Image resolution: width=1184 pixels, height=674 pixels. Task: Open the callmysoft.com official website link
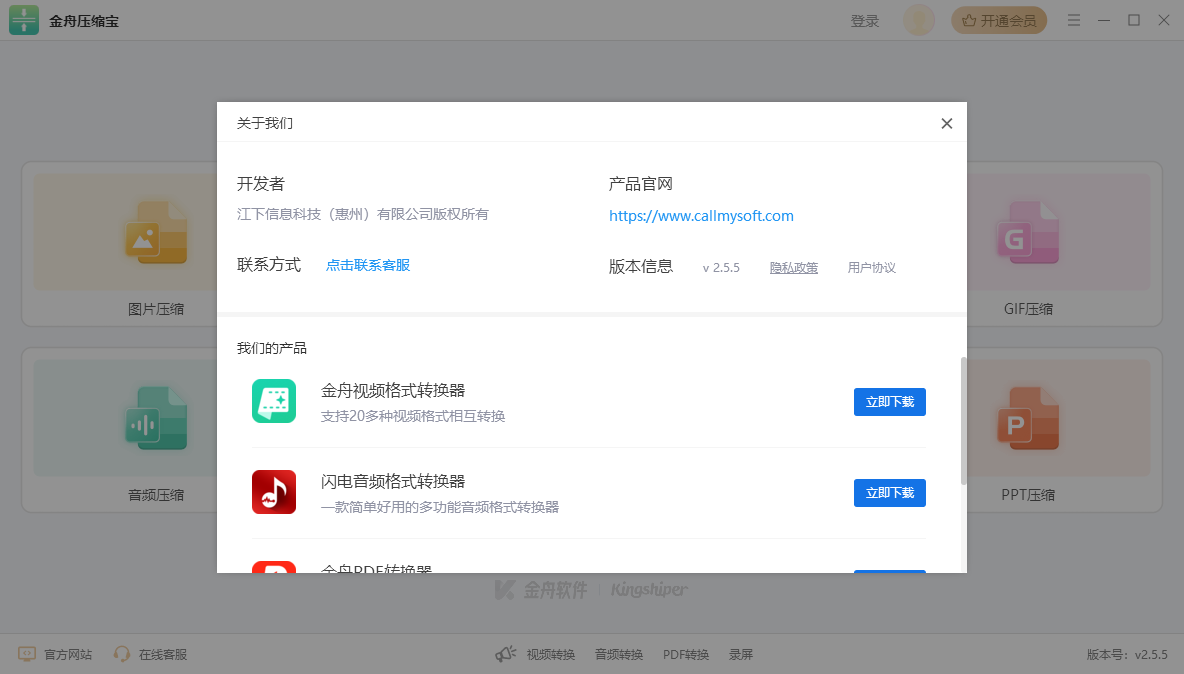click(701, 216)
